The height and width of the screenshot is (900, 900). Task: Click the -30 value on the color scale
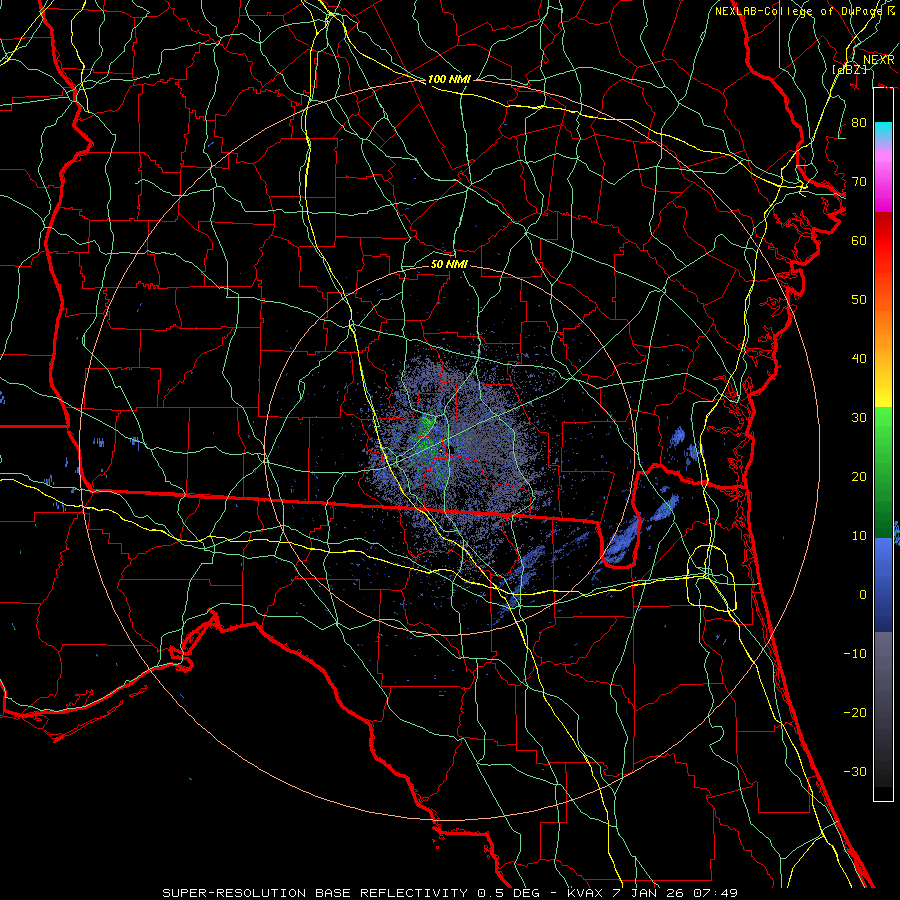pos(855,771)
